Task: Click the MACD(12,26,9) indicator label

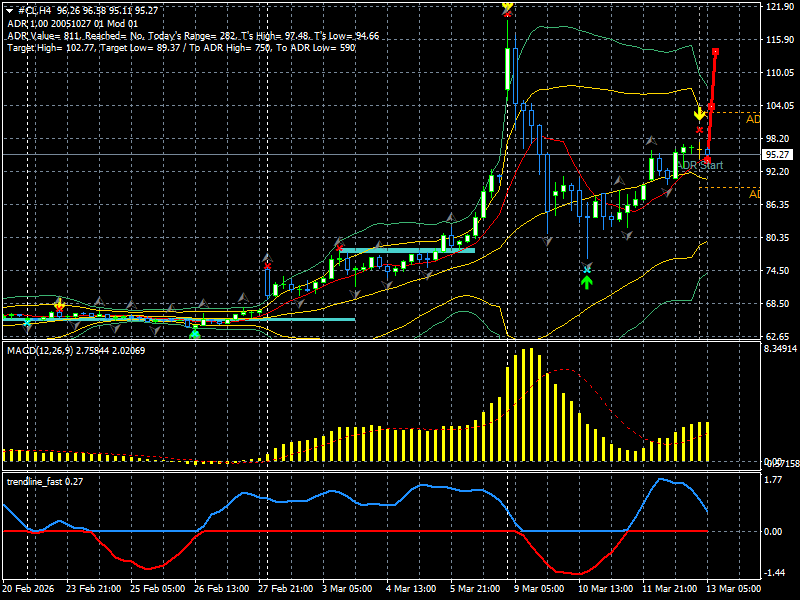Action: (76, 351)
